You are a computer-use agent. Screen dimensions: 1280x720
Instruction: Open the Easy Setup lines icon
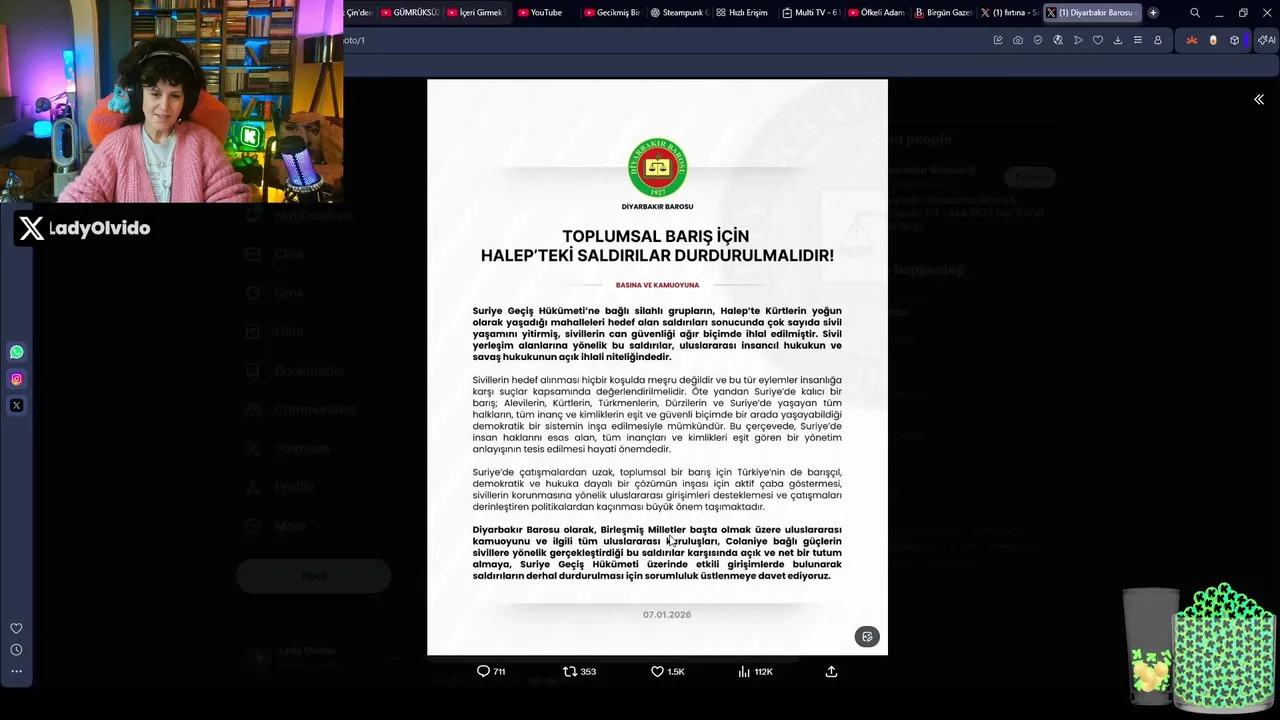point(1138,40)
